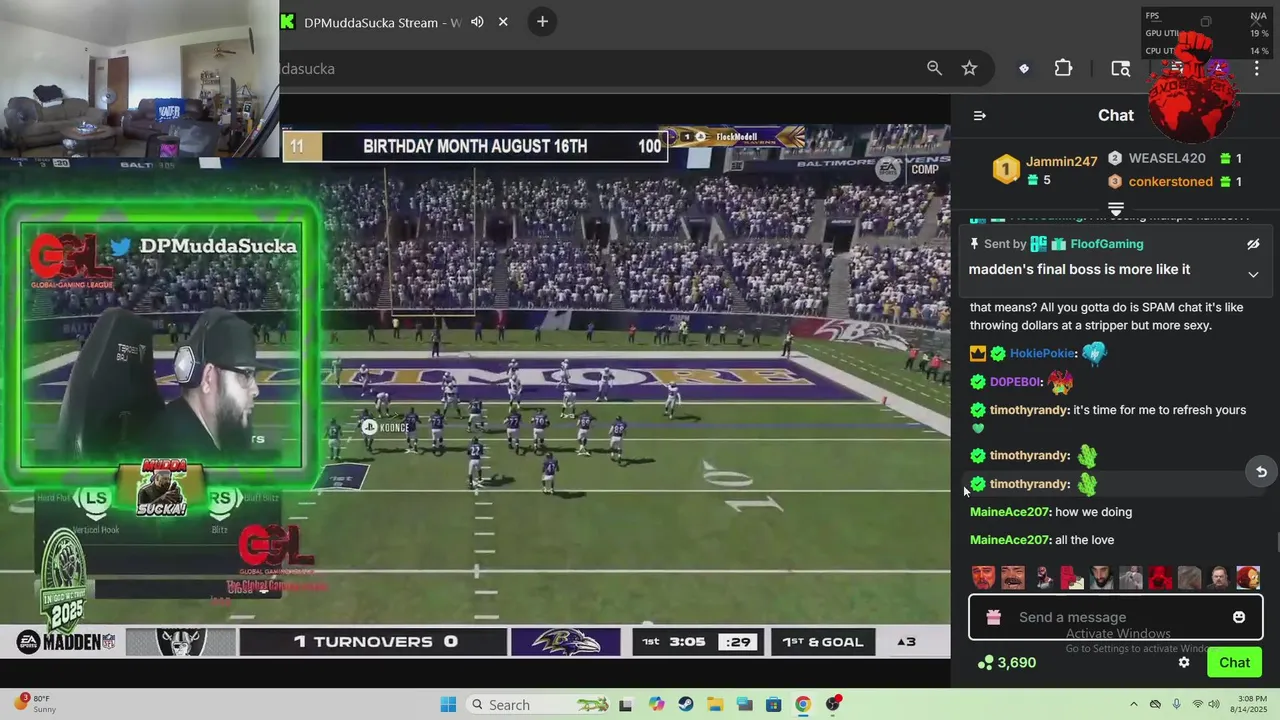1280x720 pixels.
Task: Mute the DPMuddaSucka Stream tab audio
Action: pyautogui.click(x=477, y=22)
